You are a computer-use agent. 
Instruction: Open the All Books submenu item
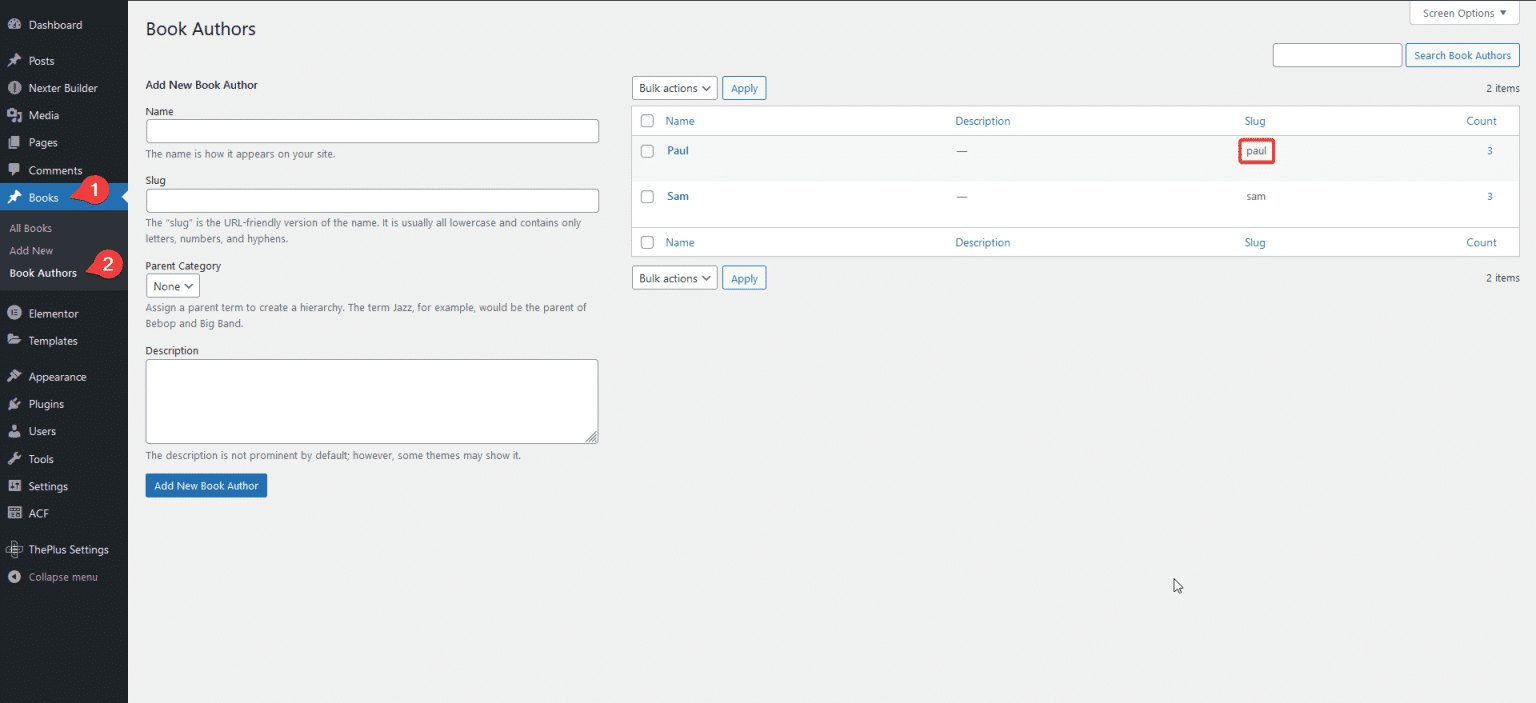31,228
